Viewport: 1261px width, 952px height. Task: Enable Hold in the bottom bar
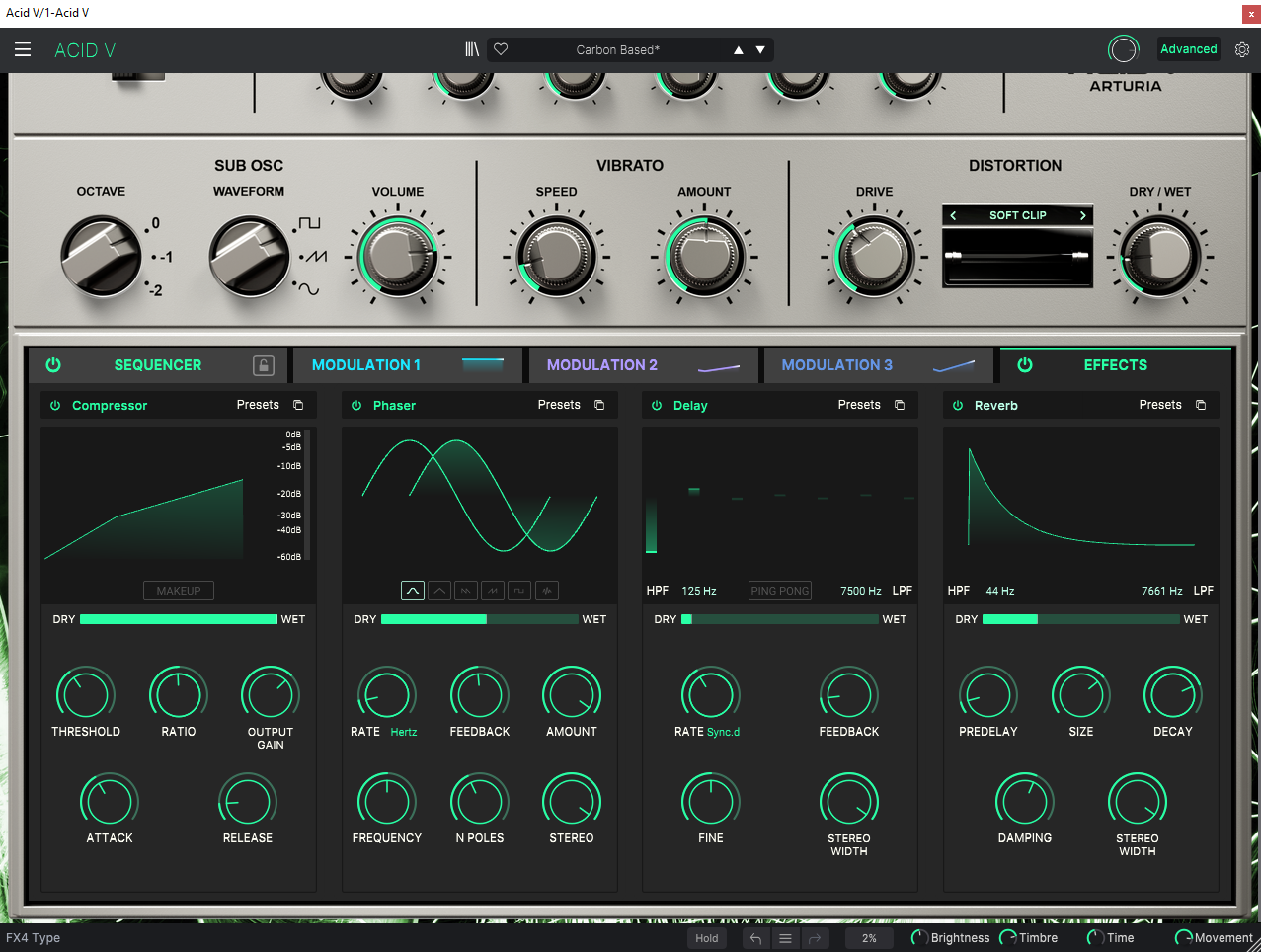click(x=706, y=938)
